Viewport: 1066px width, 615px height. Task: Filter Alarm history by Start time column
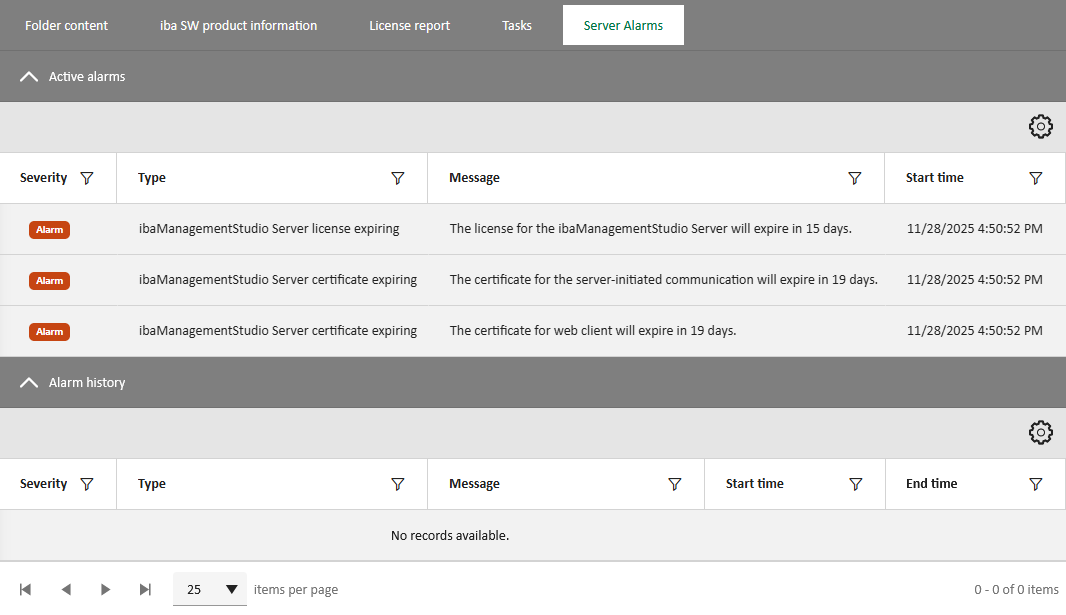click(856, 484)
